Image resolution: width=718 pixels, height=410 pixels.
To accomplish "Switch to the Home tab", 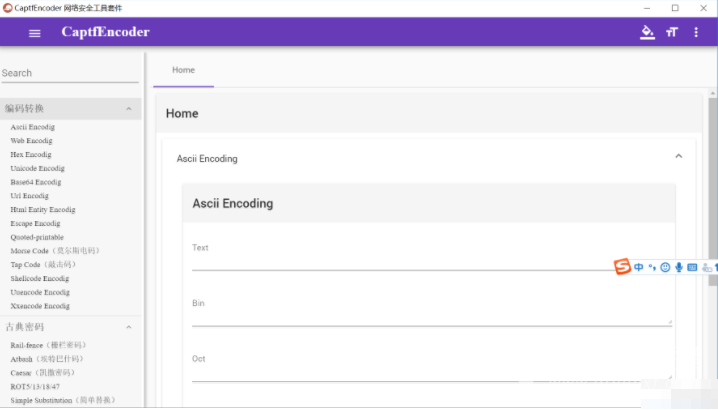I will 183,70.
